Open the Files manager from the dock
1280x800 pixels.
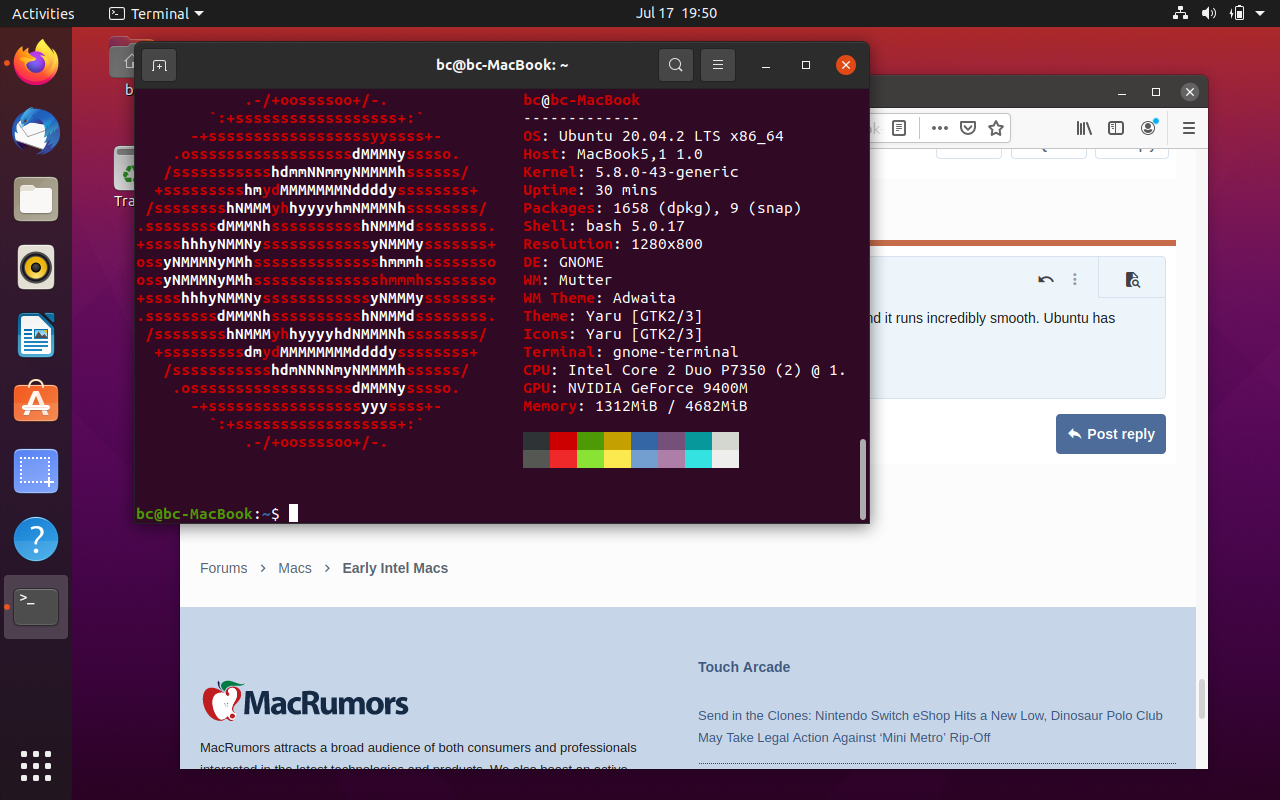(36, 199)
